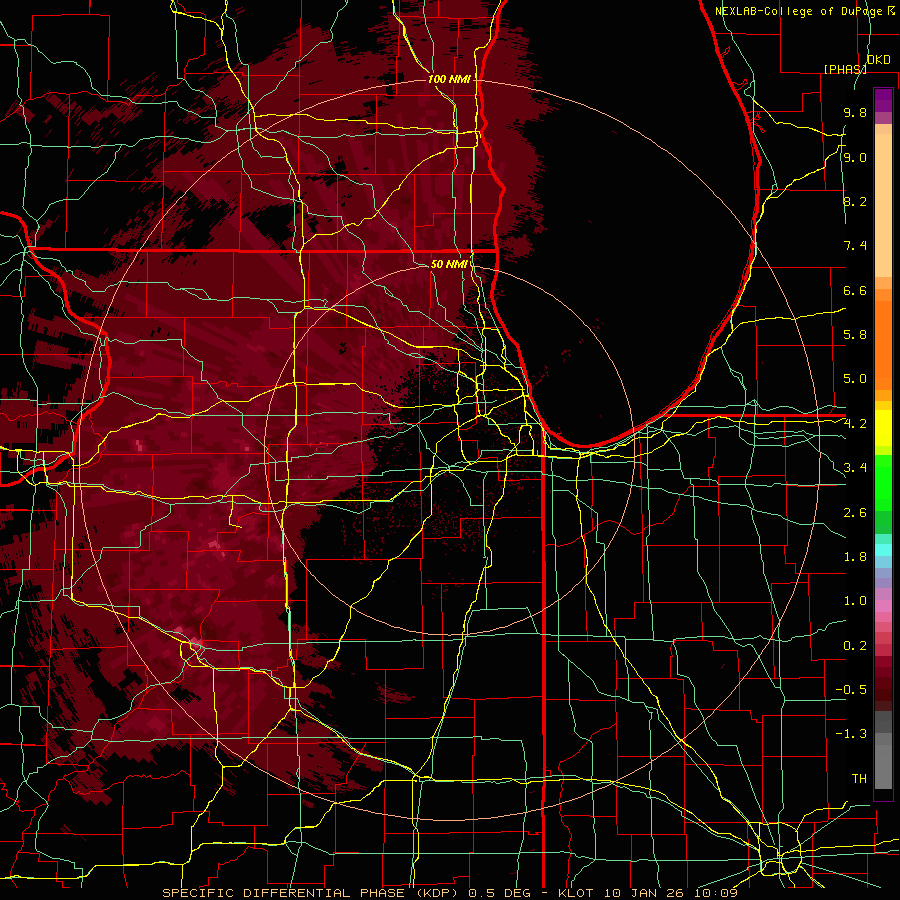Click the bright yellow band of the color scale
This screenshot has width=900, height=900.
883,428
